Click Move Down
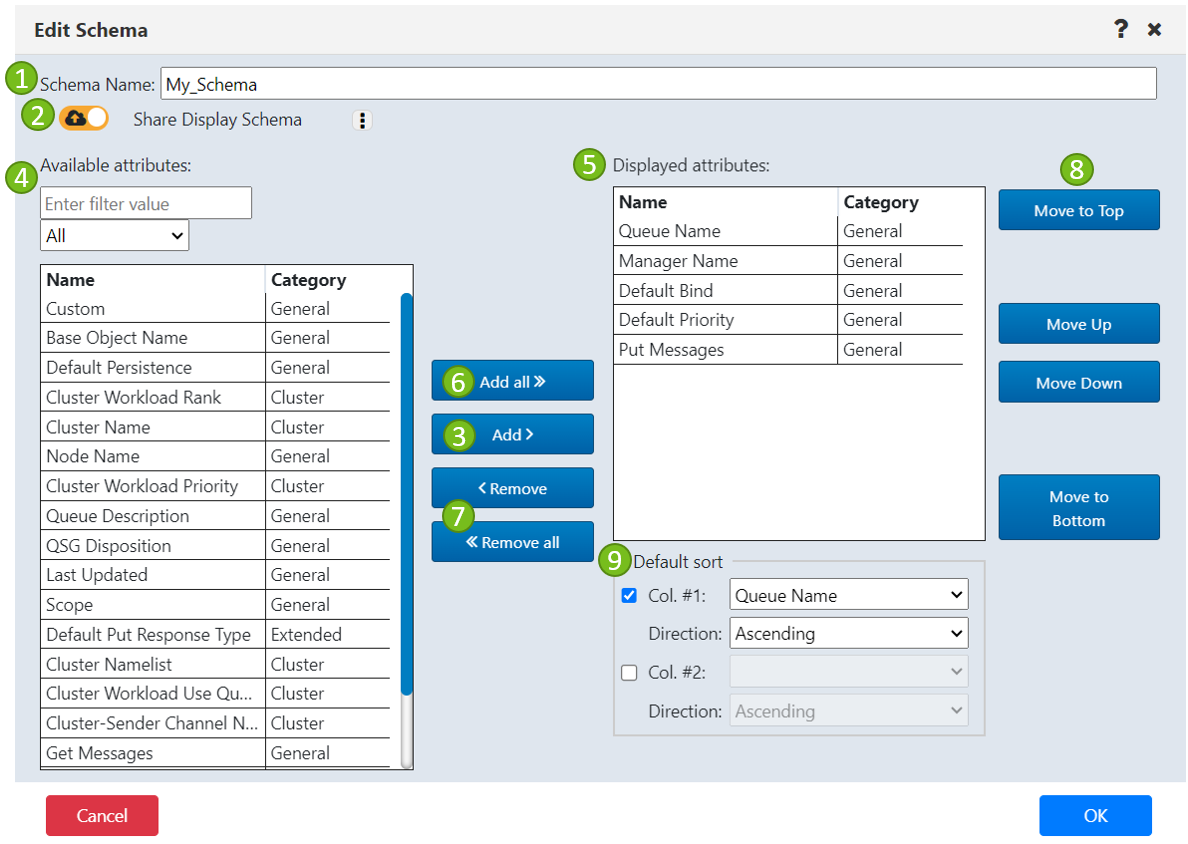The width and height of the screenshot is (1188, 844). click(x=1079, y=382)
